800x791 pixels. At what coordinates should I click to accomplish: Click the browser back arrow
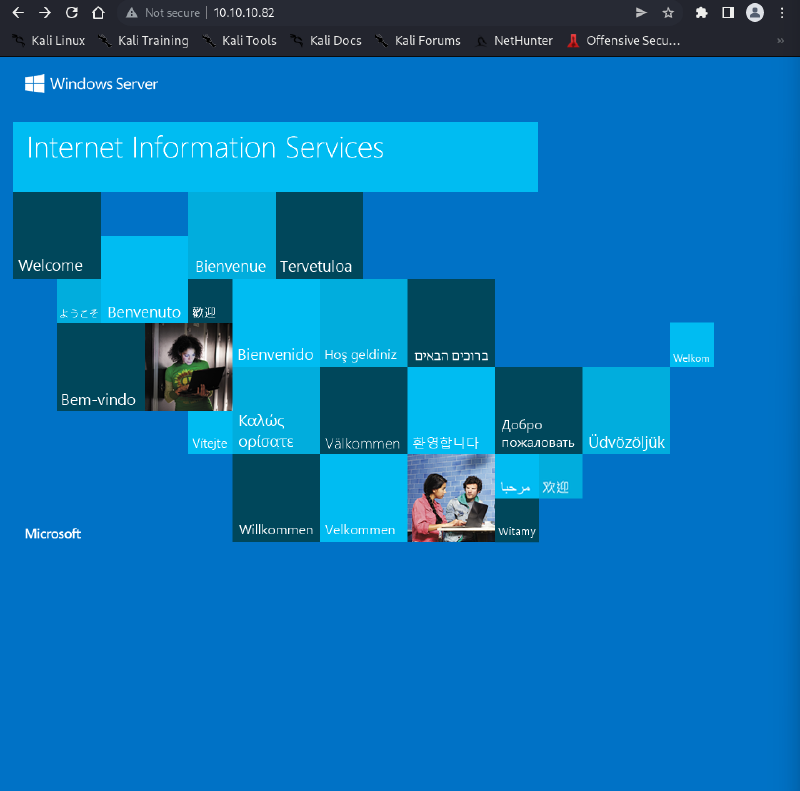[17, 13]
